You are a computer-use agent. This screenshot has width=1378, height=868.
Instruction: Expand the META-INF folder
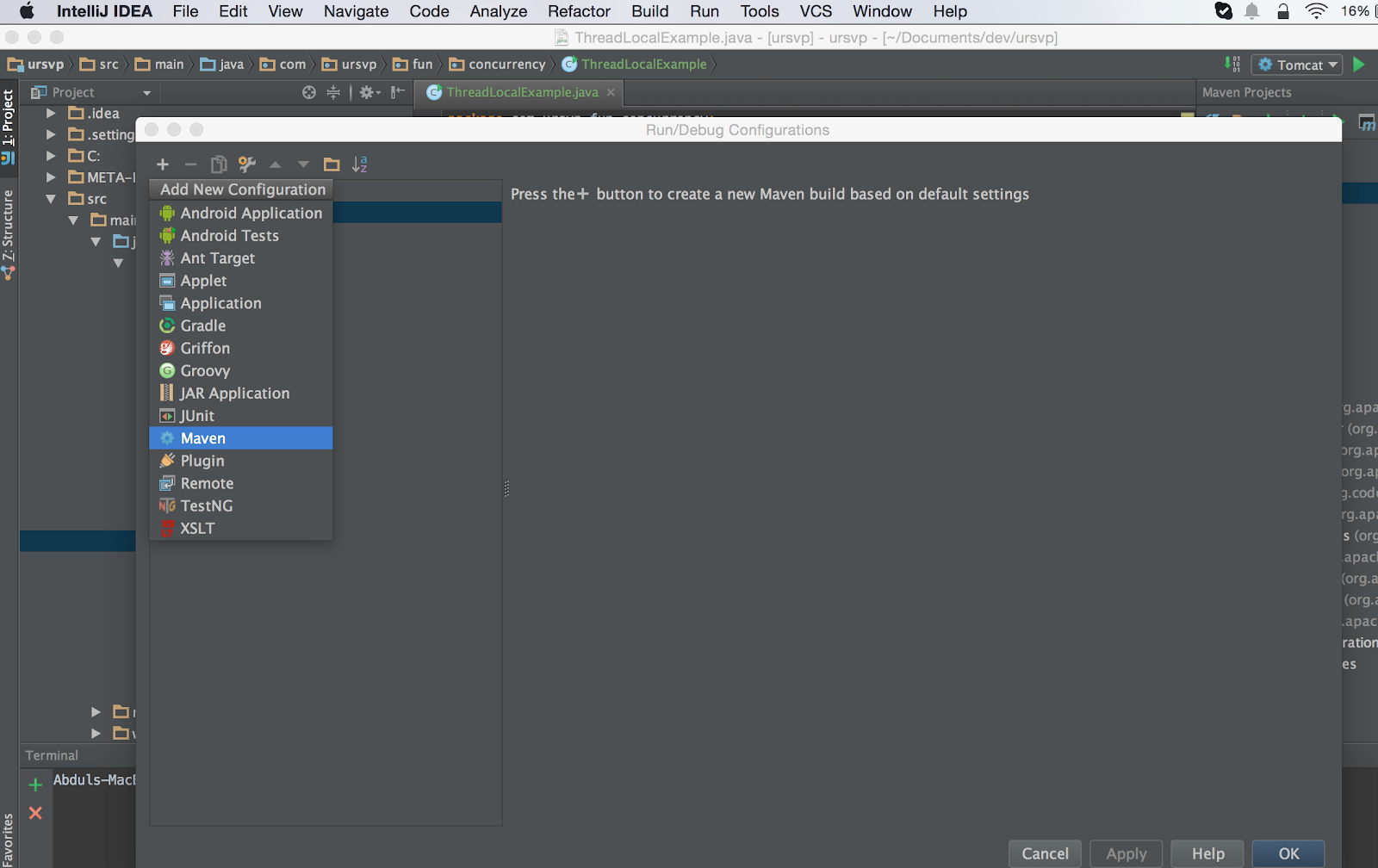(51, 177)
